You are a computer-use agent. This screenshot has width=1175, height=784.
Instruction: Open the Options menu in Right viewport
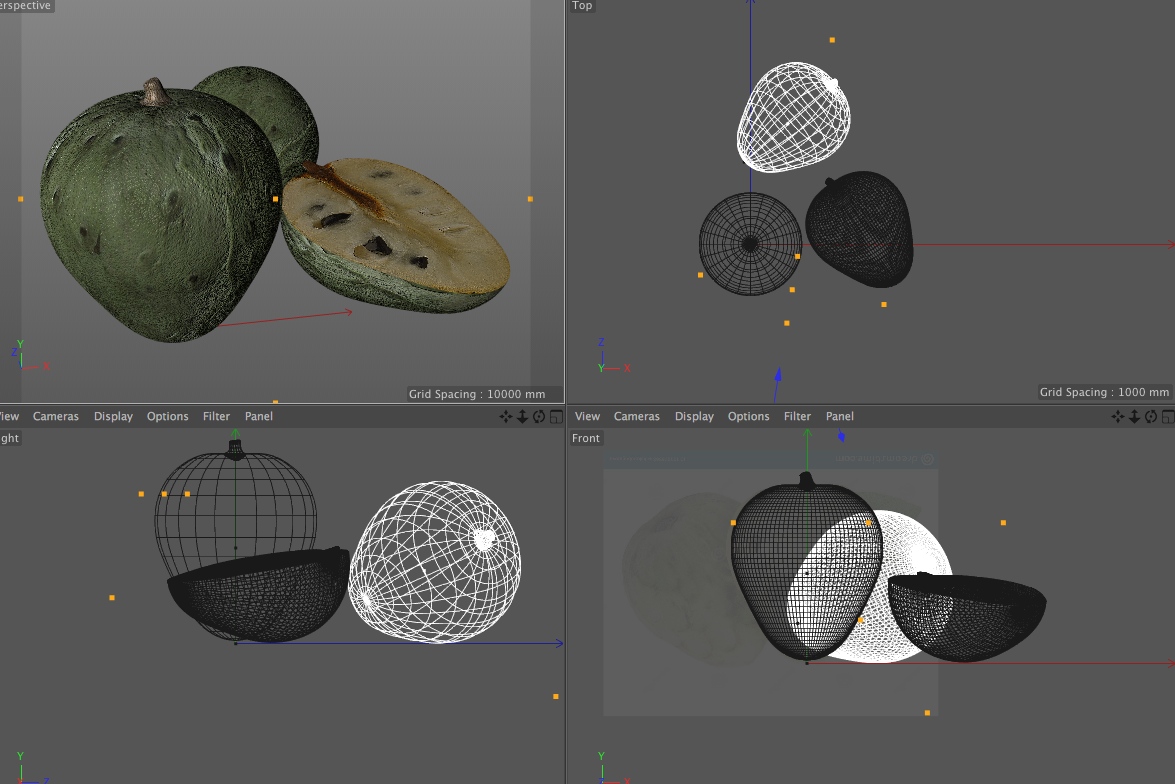coord(167,417)
